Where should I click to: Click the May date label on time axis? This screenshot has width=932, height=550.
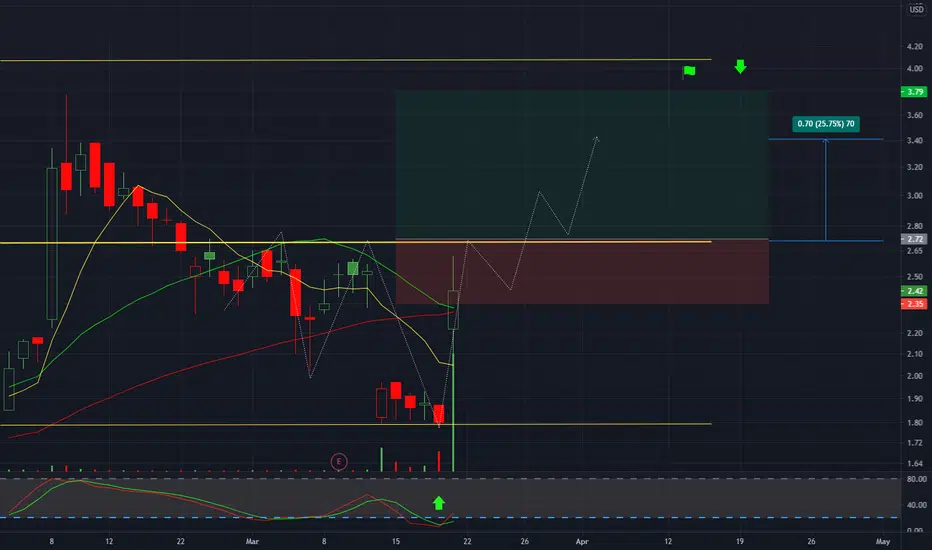tap(883, 542)
